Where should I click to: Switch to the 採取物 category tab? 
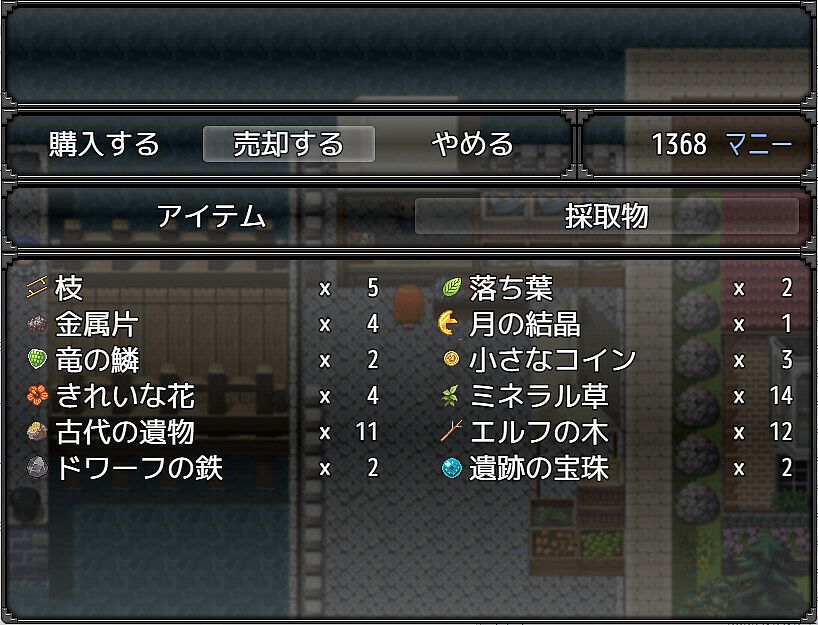[x=607, y=216]
